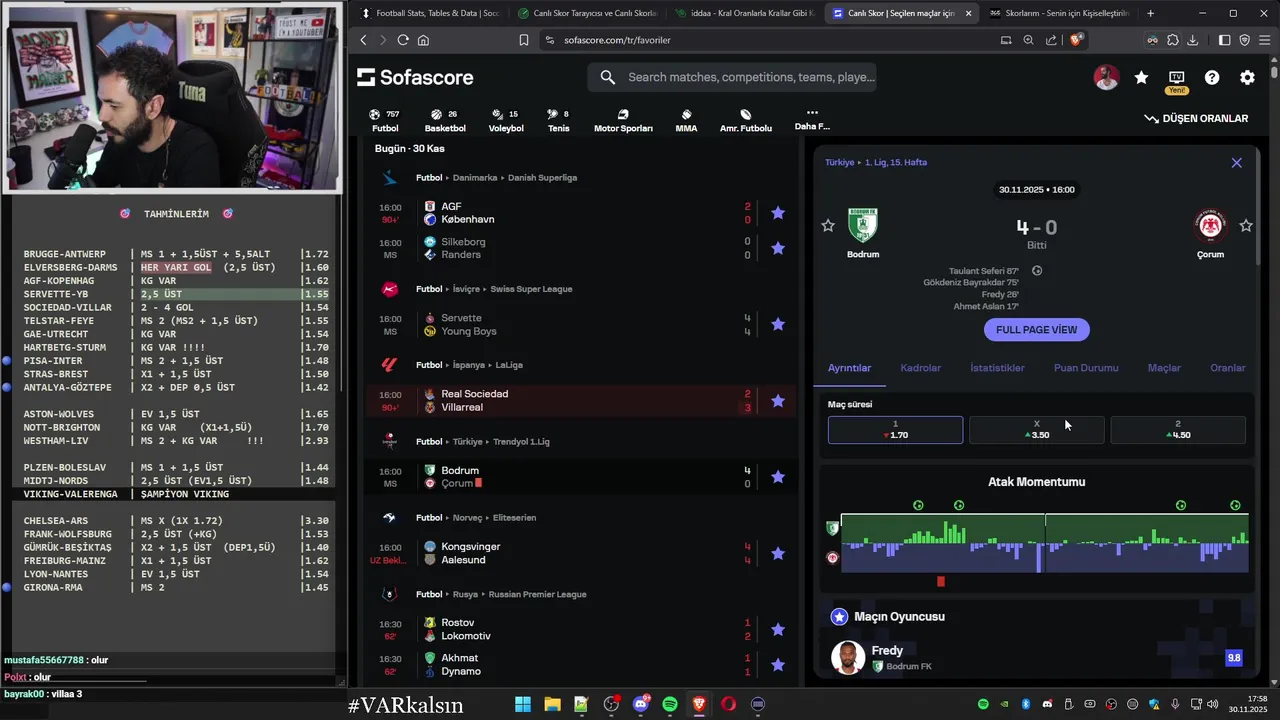This screenshot has height=720, width=1280.
Task: Open the Danish Superliga league link
Action: coord(542,178)
